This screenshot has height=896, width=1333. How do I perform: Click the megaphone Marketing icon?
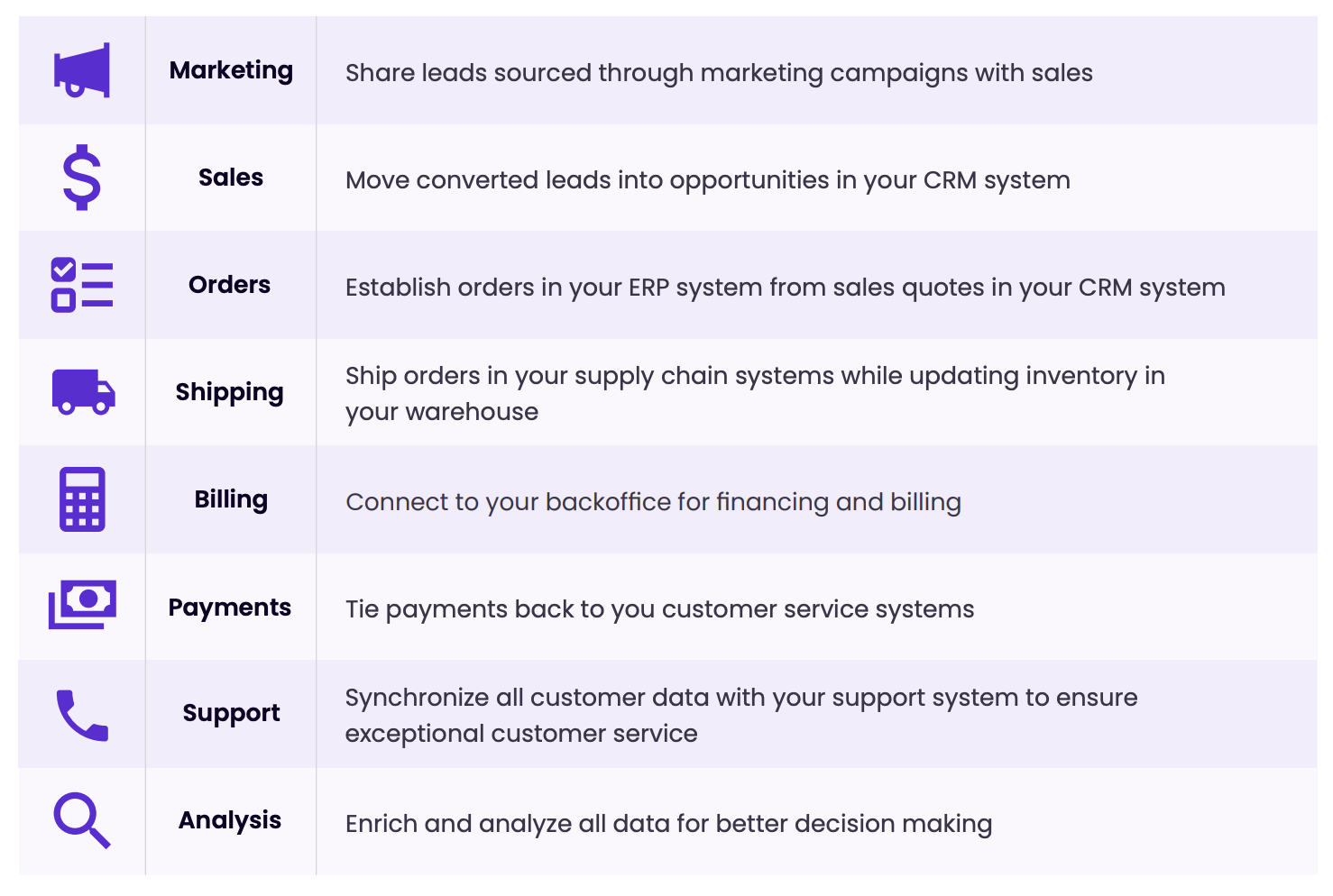(x=82, y=70)
